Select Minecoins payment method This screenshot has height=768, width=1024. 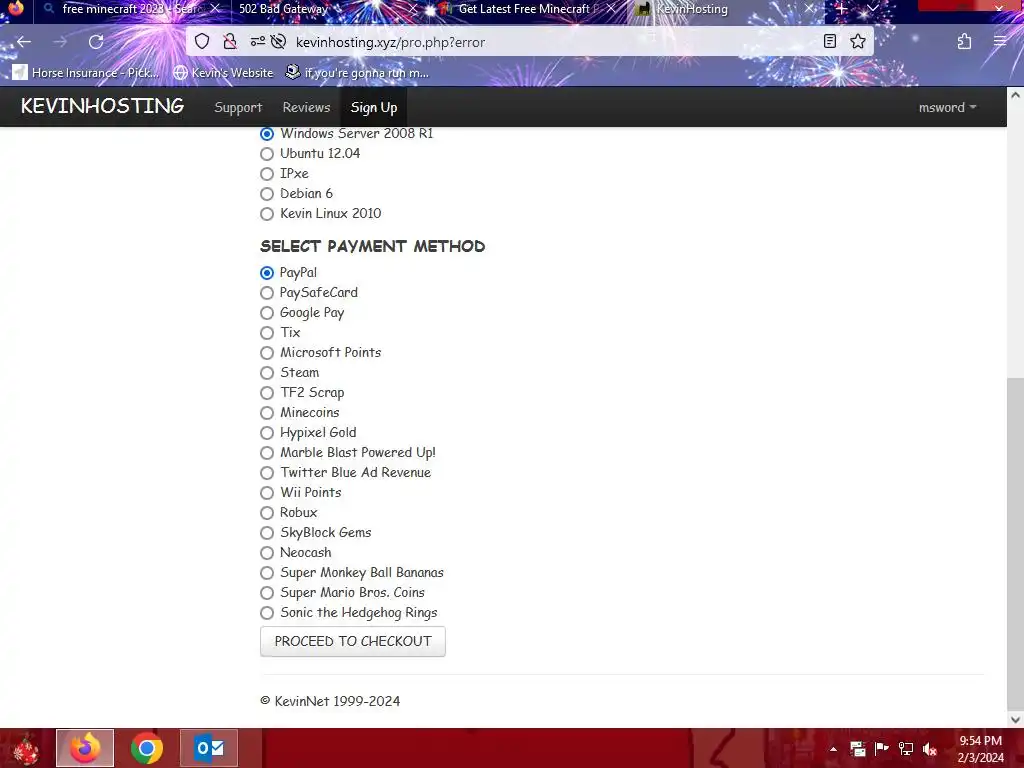point(266,413)
